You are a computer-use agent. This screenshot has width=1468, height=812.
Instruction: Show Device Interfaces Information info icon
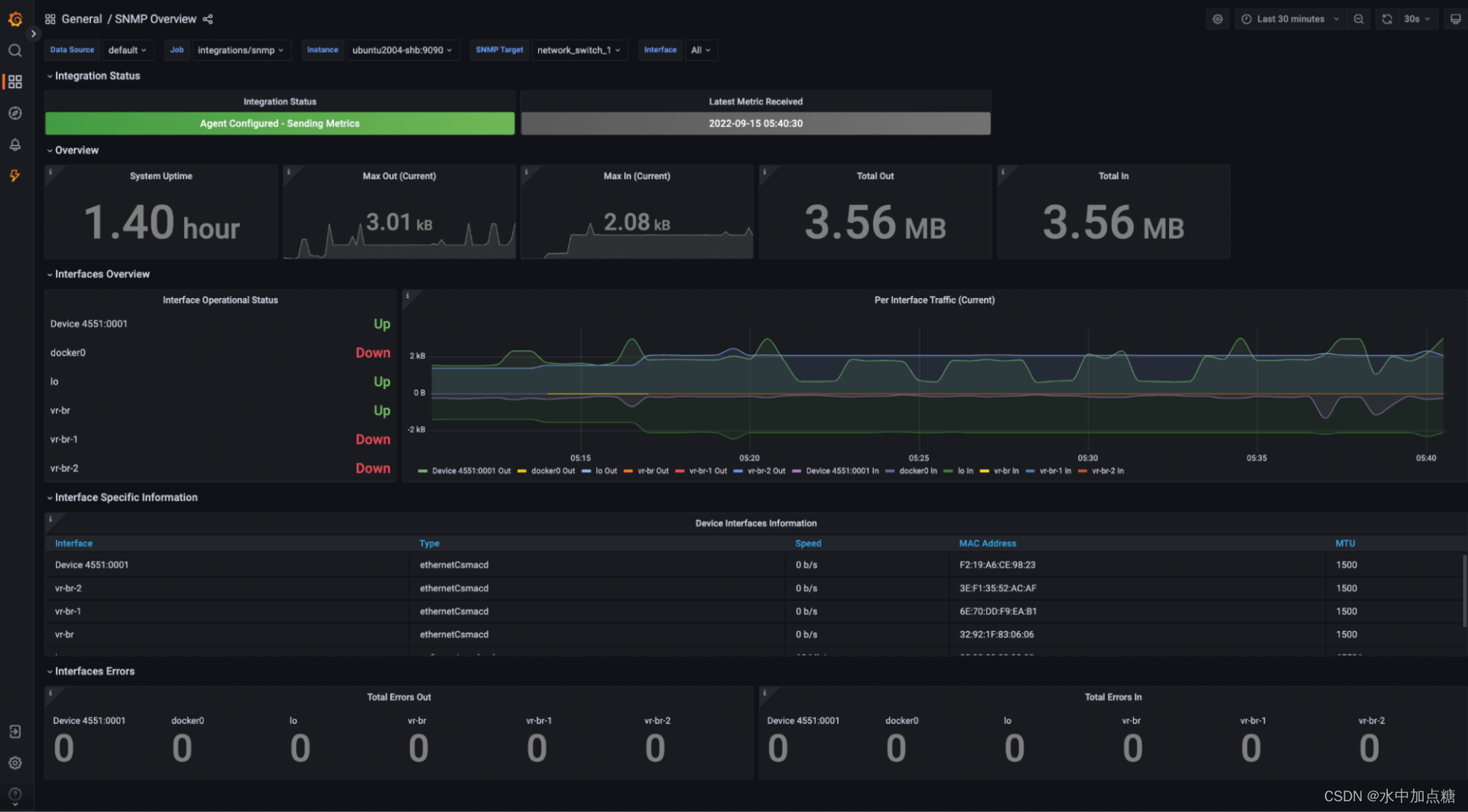[50, 518]
